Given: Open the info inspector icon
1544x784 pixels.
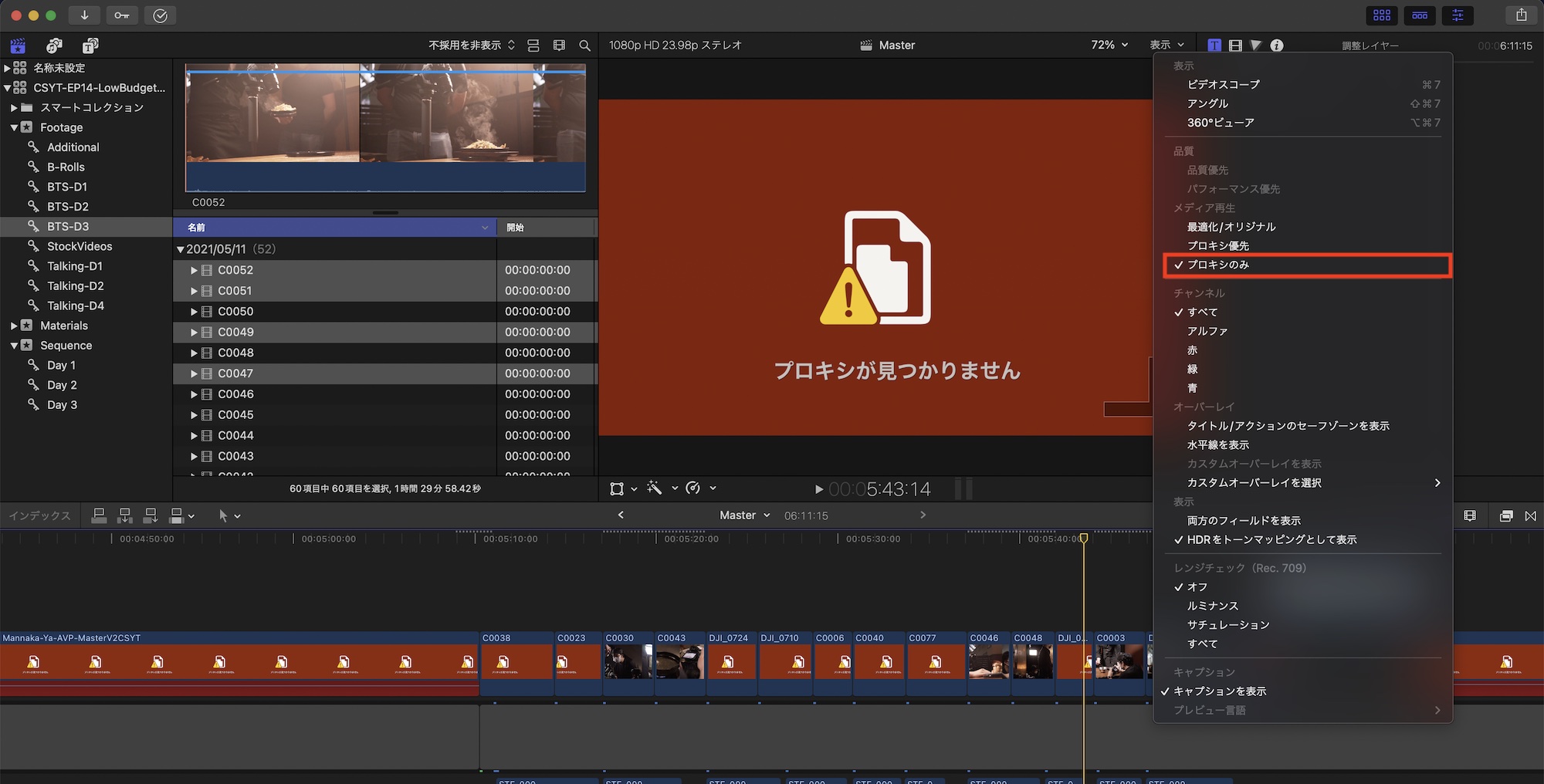Looking at the screenshot, I should pyautogui.click(x=1277, y=46).
